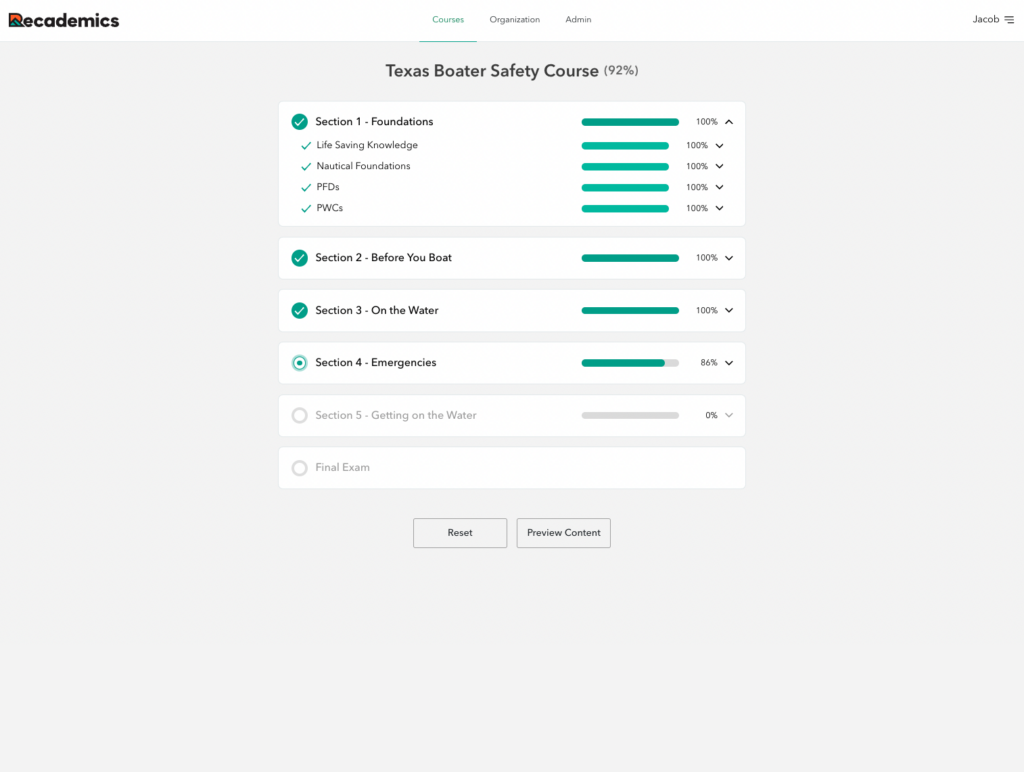Viewport: 1024px width, 772px height.
Task: Expand Section 2 Before You Boat
Action: pos(729,257)
